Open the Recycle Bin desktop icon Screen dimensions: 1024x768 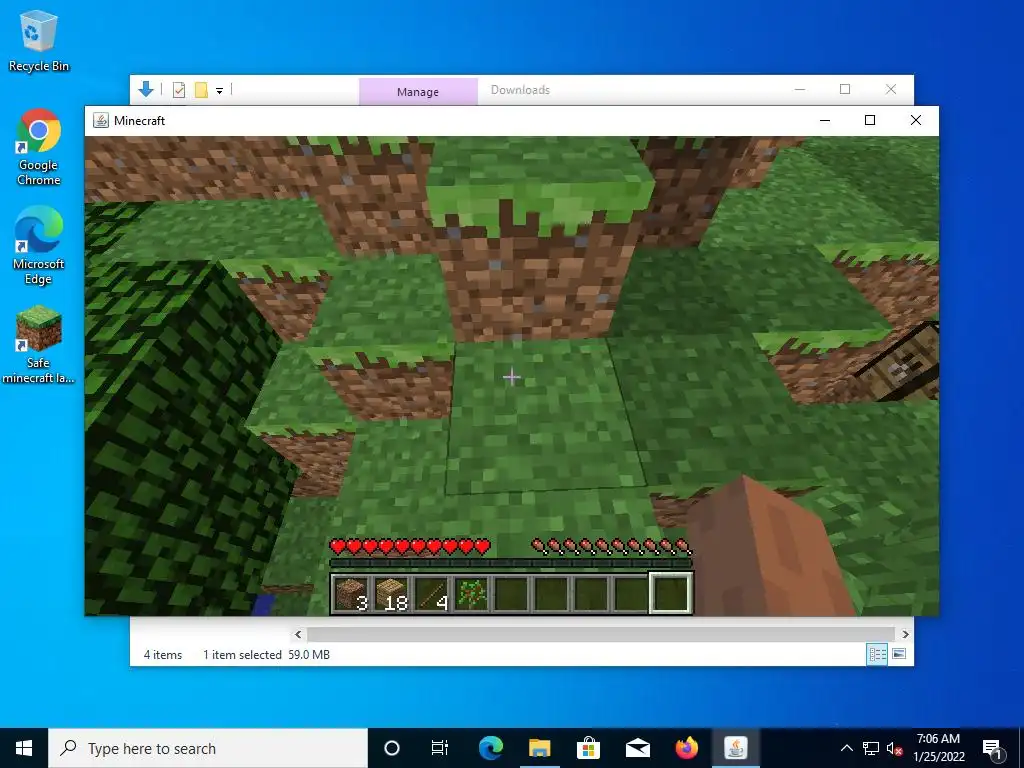[39, 40]
